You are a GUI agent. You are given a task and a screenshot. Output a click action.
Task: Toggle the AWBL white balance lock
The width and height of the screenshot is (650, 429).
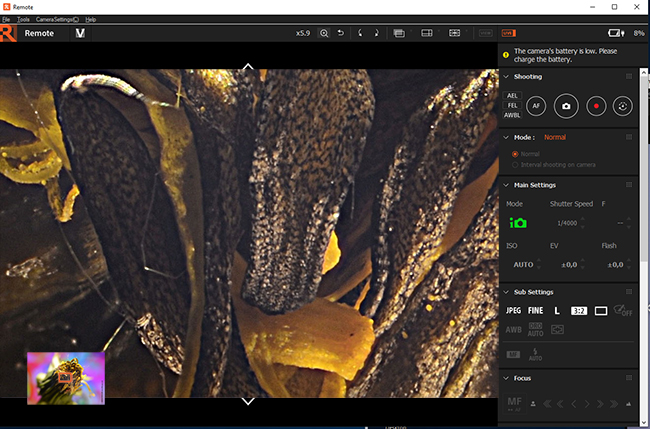[513, 115]
